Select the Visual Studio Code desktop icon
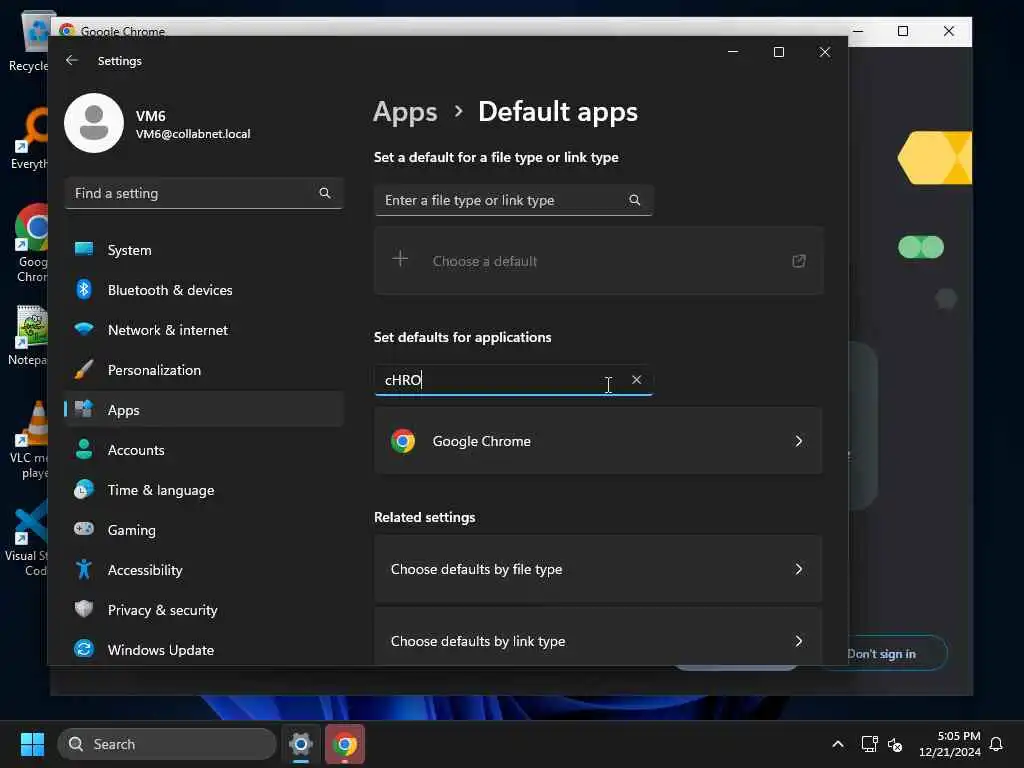1024x768 pixels. [27, 538]
